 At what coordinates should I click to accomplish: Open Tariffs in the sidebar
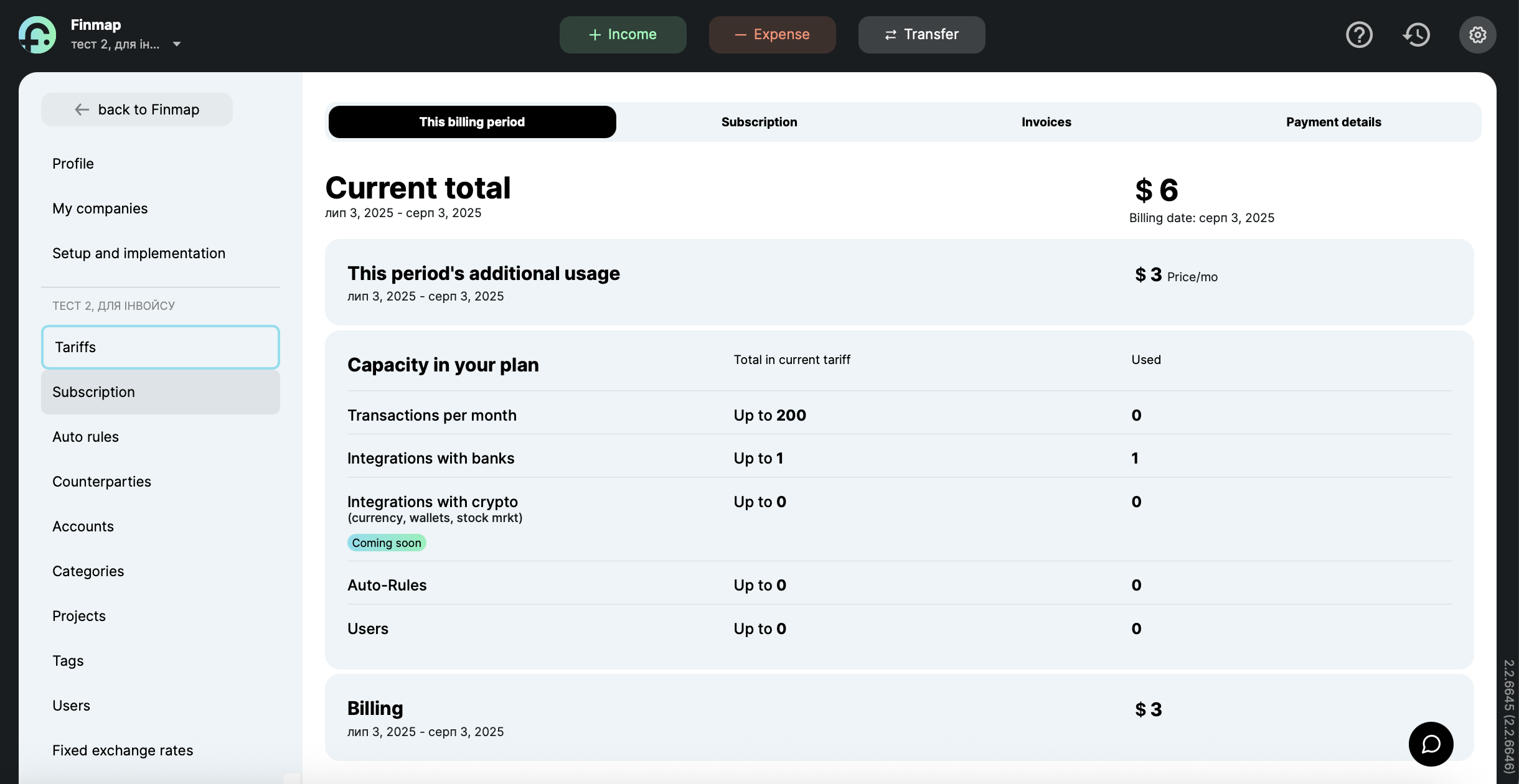[160, 347]
